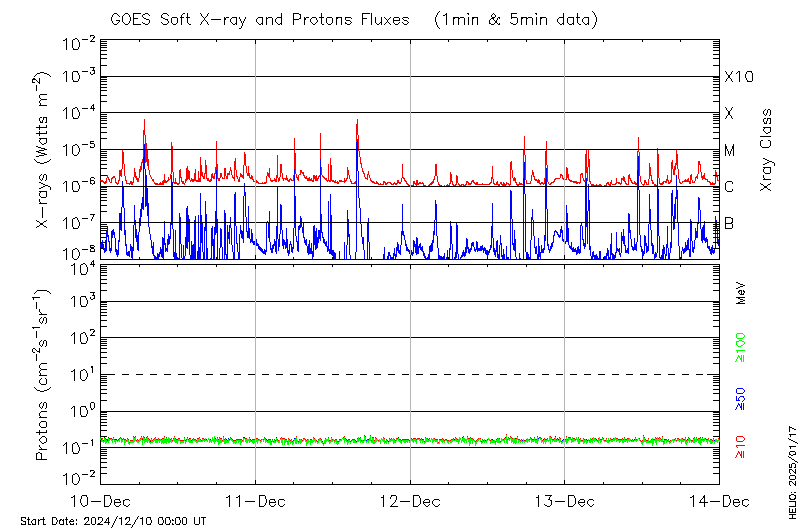Select the 'C' X-ray class label
800x530 pixels.
(x=729, y=187)
